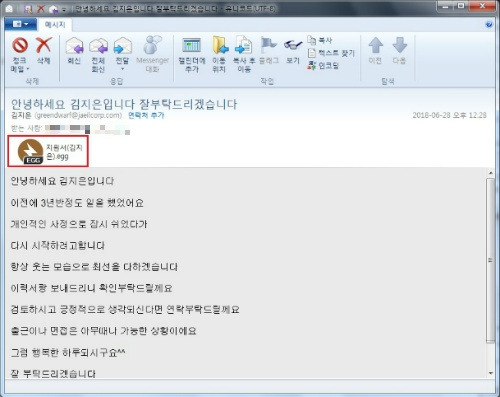Image resolution: width=500 pixels, height=397 pixels.
Task: Copy message to folder (복사 후 이동)
Action: 244,54
